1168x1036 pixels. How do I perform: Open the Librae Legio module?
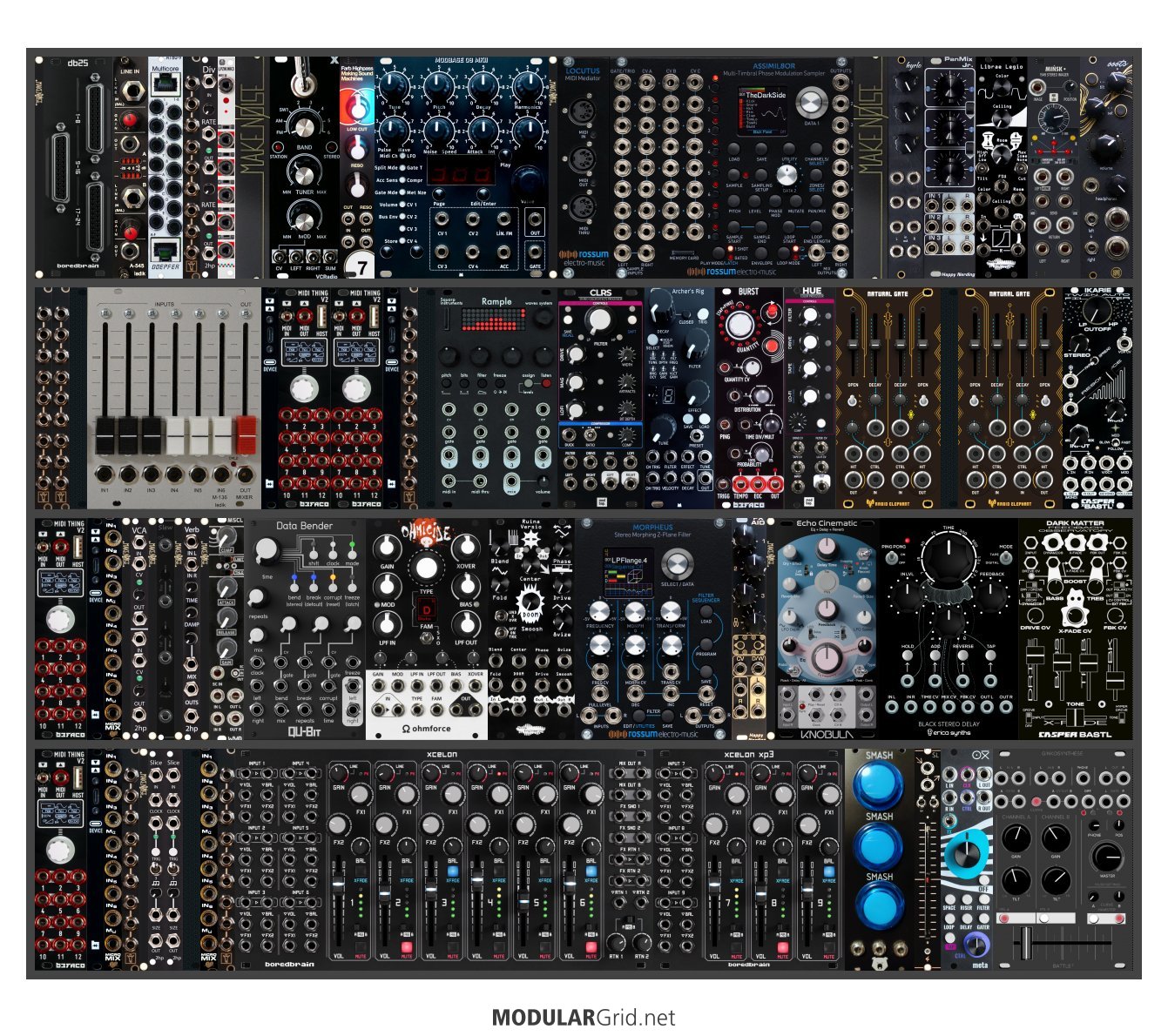(x=1002, y=166)
